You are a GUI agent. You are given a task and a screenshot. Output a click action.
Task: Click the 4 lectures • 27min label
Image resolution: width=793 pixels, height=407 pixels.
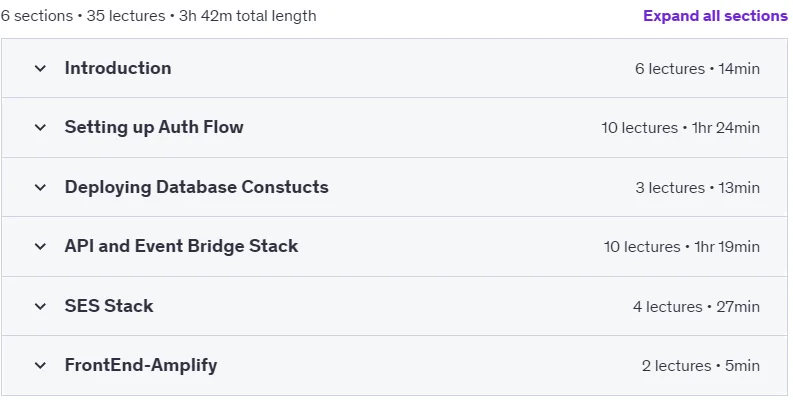[696, 306]
